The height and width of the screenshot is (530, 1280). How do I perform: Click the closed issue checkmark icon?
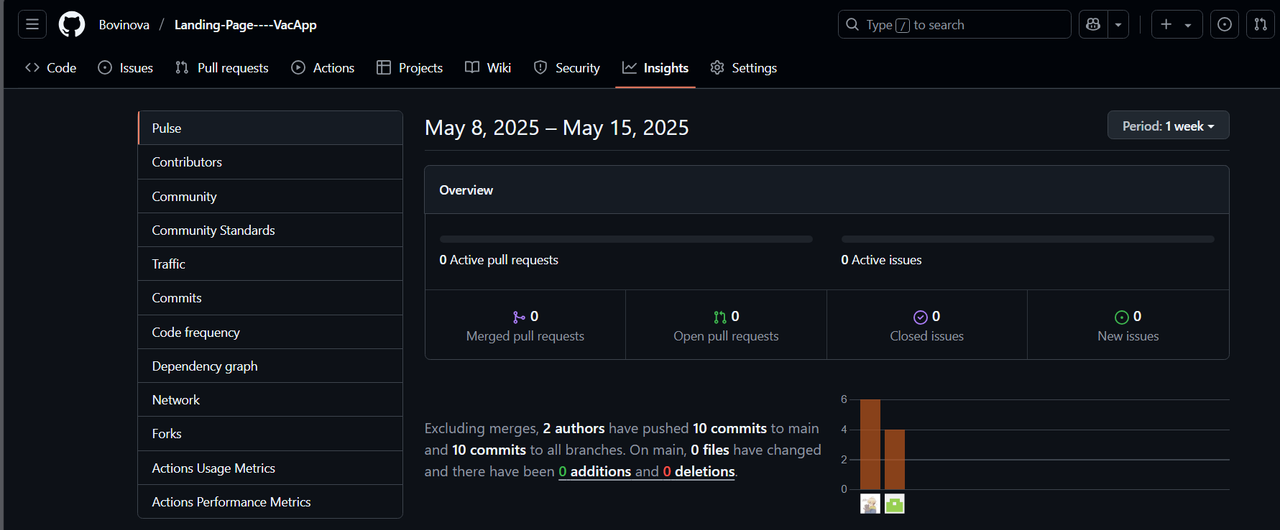point(921,317)
